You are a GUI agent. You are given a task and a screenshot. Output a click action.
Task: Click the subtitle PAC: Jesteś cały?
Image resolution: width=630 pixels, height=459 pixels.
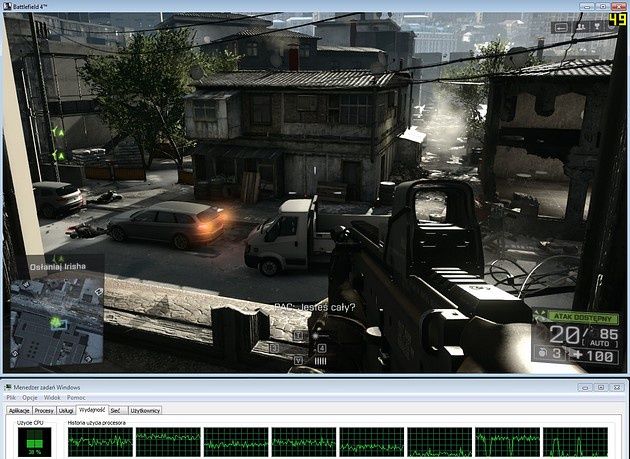[315, 307]
